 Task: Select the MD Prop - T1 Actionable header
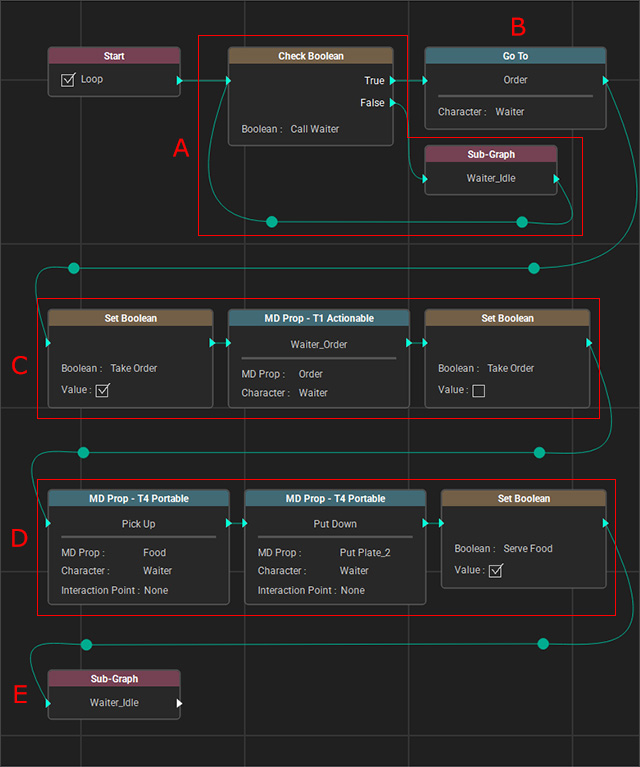[x=319, y=318]
